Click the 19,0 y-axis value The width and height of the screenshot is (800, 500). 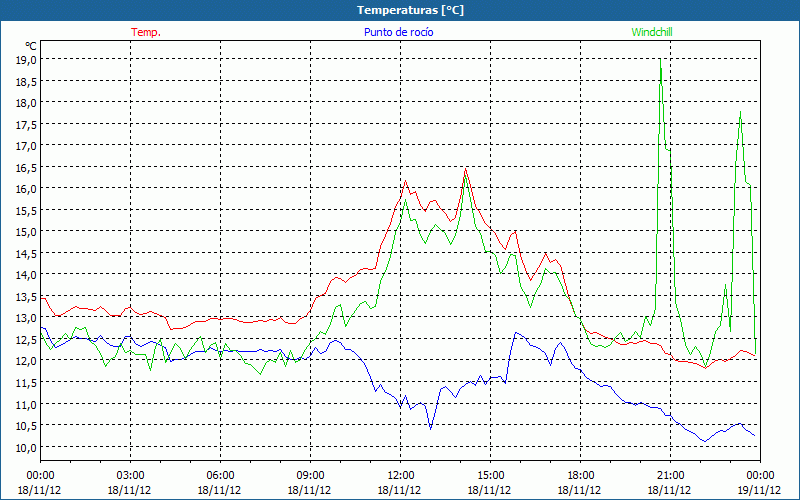pyautogui.click(x=27, y=60)
